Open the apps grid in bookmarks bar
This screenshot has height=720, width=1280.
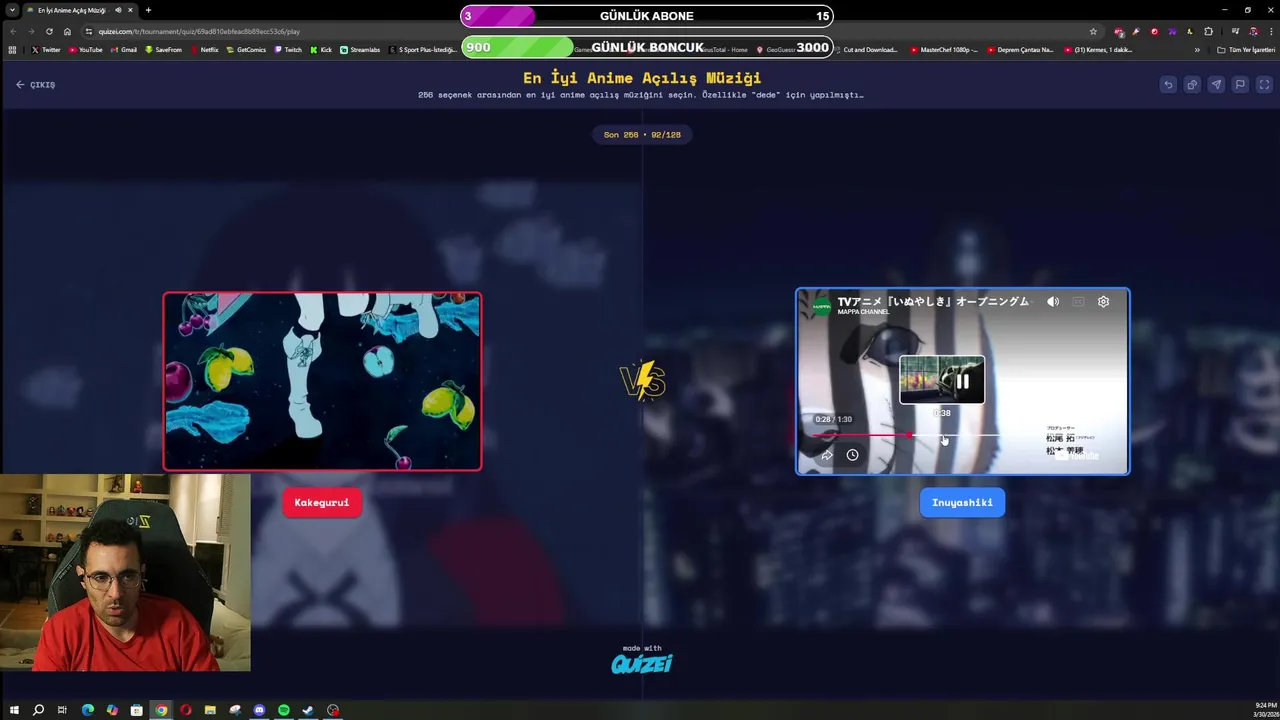[x=12, y=49]
